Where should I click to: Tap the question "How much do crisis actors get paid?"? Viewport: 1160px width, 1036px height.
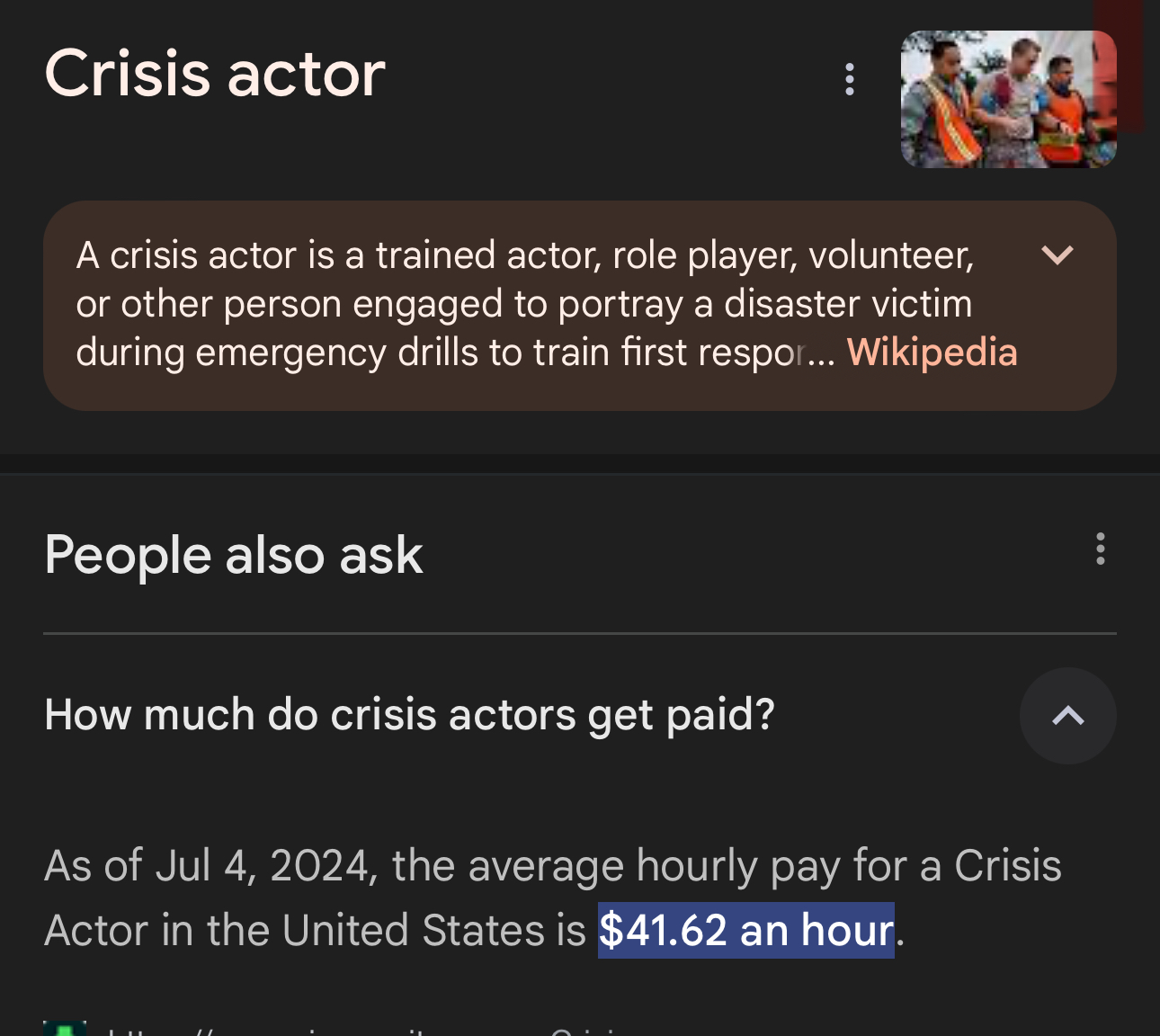409,715
